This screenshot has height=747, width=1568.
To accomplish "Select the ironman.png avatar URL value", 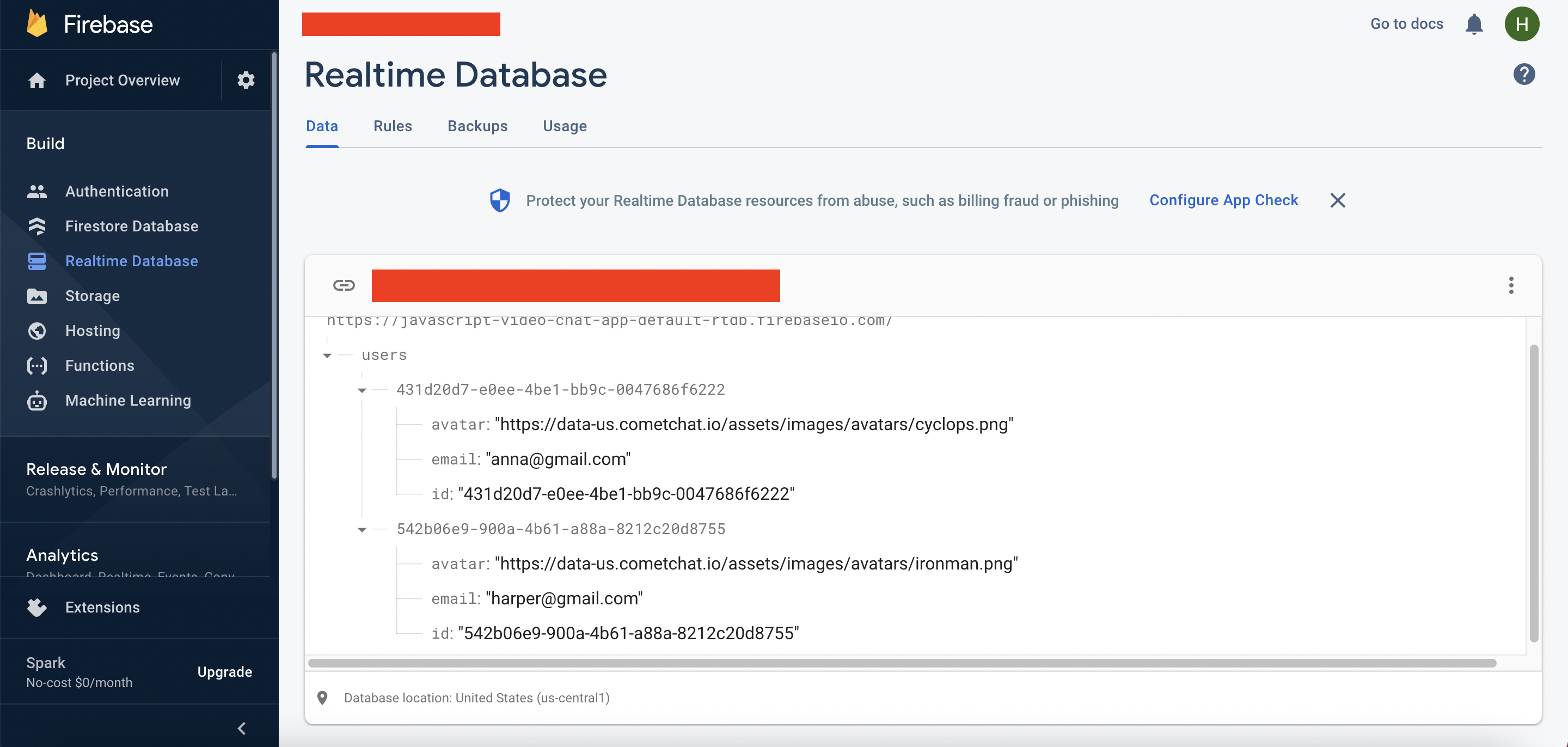I will point(757,564).
